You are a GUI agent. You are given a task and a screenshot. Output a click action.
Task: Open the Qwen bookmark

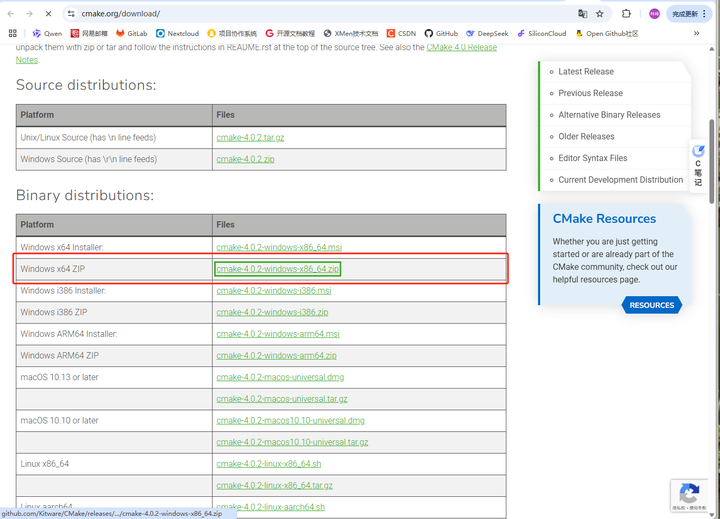(47, 33)
